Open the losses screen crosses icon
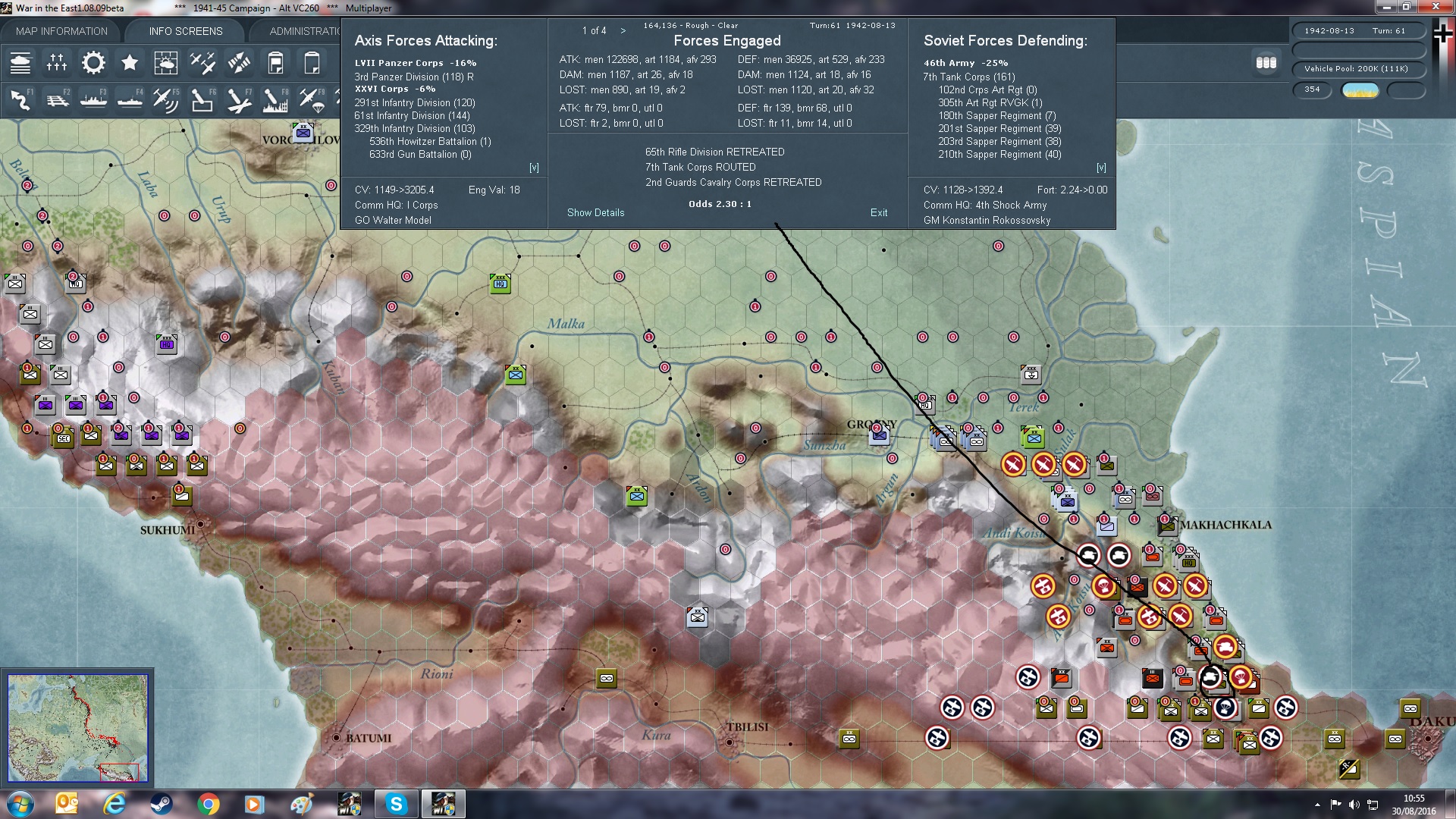1456x819 pixels. 57,63
